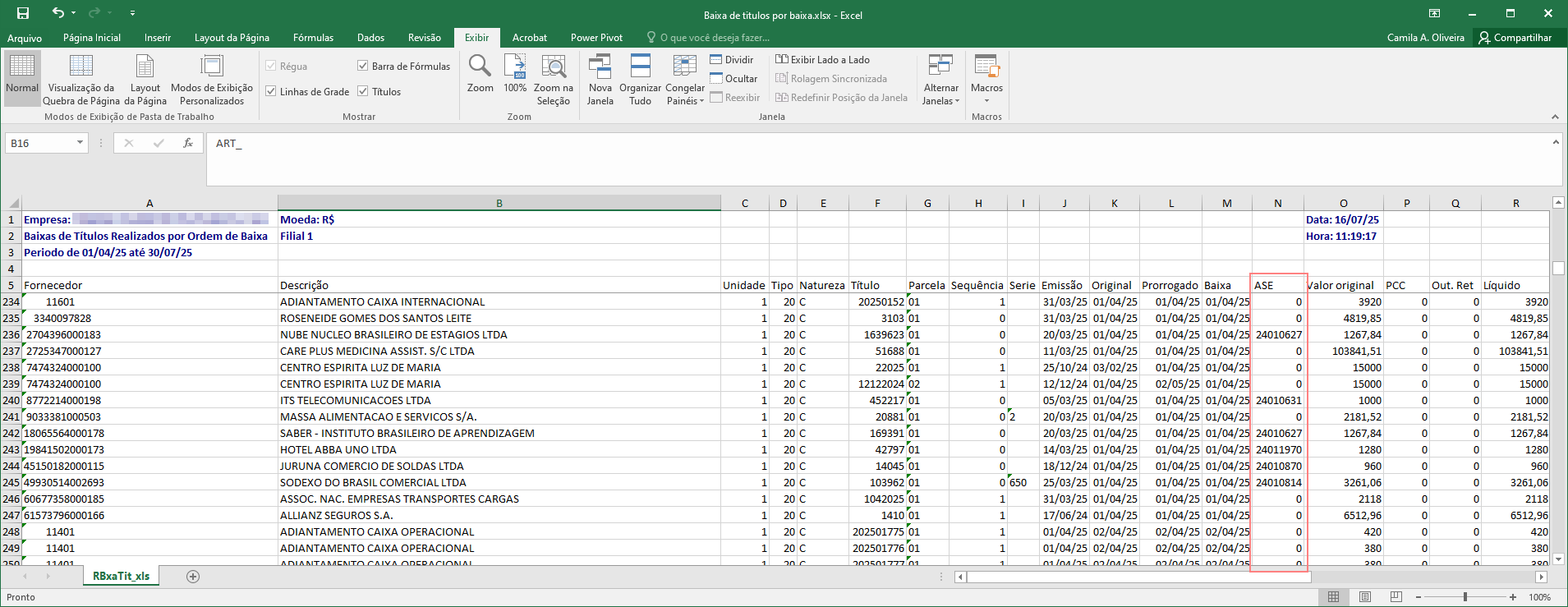Click the Compartilhar share button
Viewport: 1568px width, 607px height.
1515,38
